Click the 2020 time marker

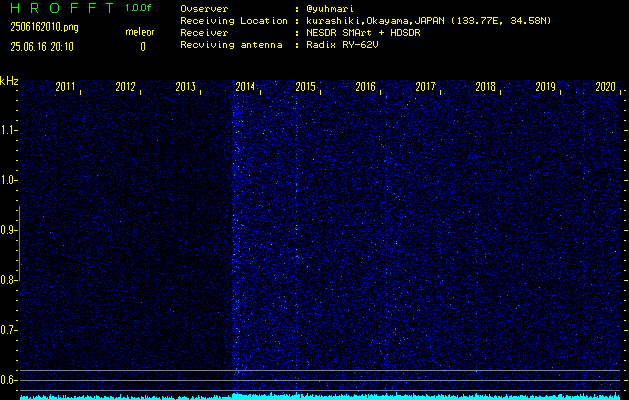[605, 87]
